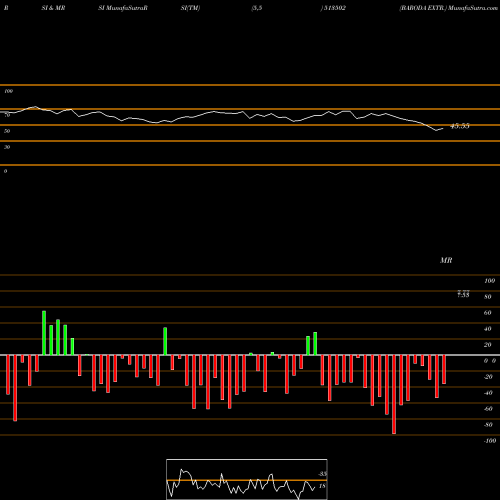Click the 80 label on MR axis
500x500 pixels.
[x=488, y=297]
